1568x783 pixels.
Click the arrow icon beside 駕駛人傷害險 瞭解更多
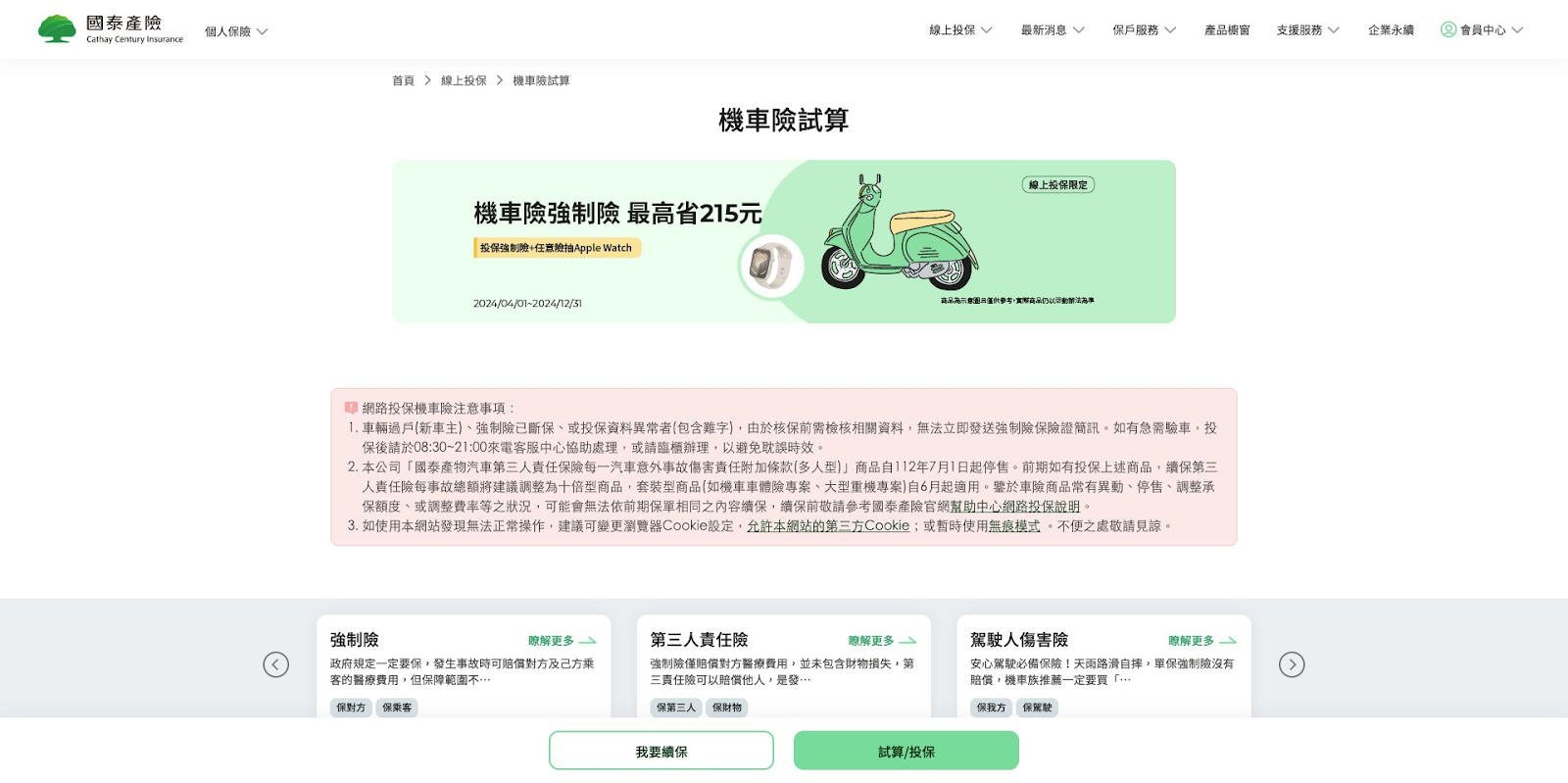(1228, 641)
